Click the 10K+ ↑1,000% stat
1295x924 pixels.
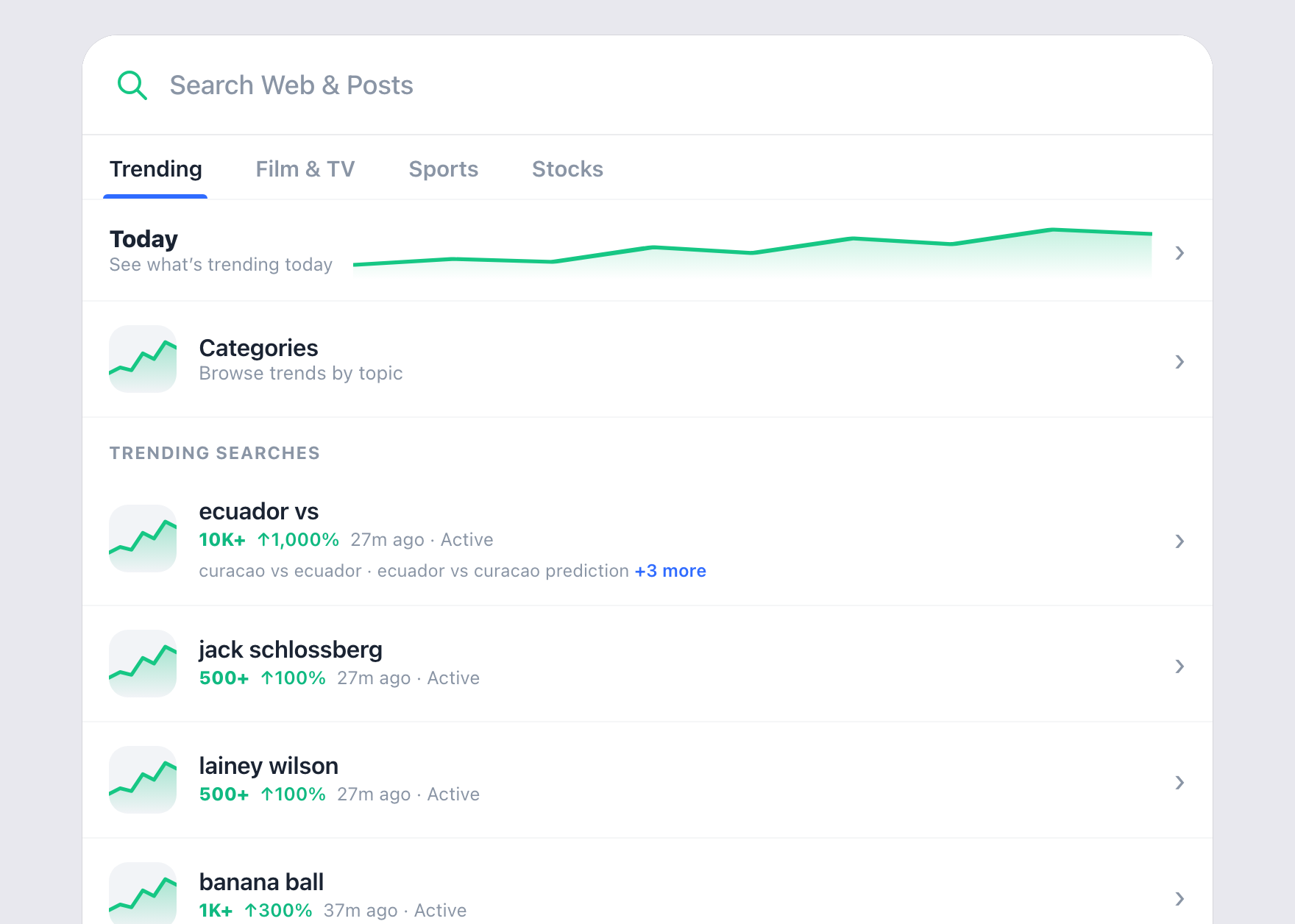pyautogui.click(x=269, y=540)
